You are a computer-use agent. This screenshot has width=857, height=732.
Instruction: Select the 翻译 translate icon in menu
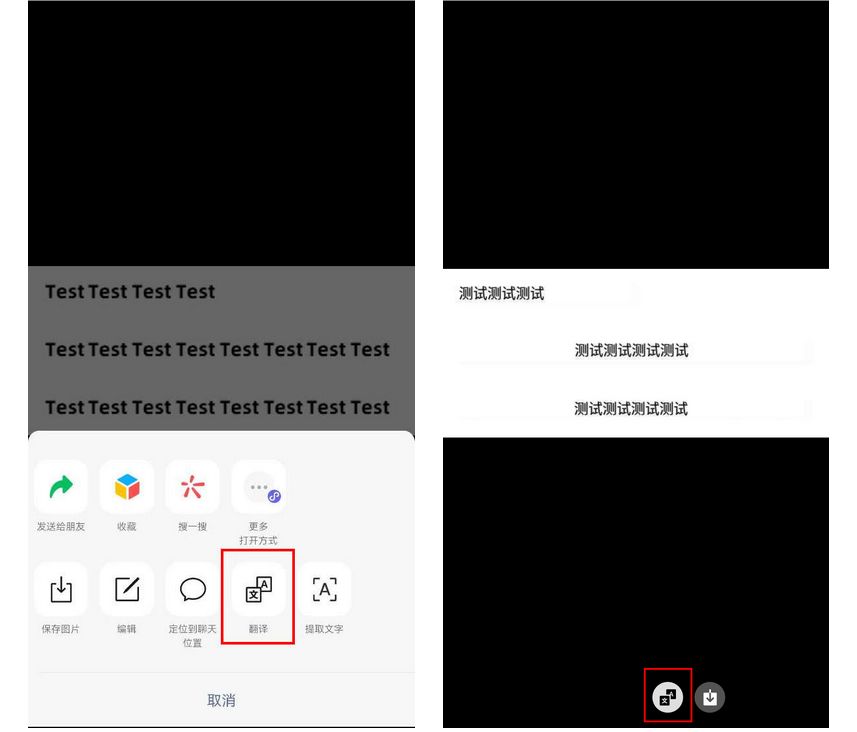pyautogui.click(x=259, y=589)
